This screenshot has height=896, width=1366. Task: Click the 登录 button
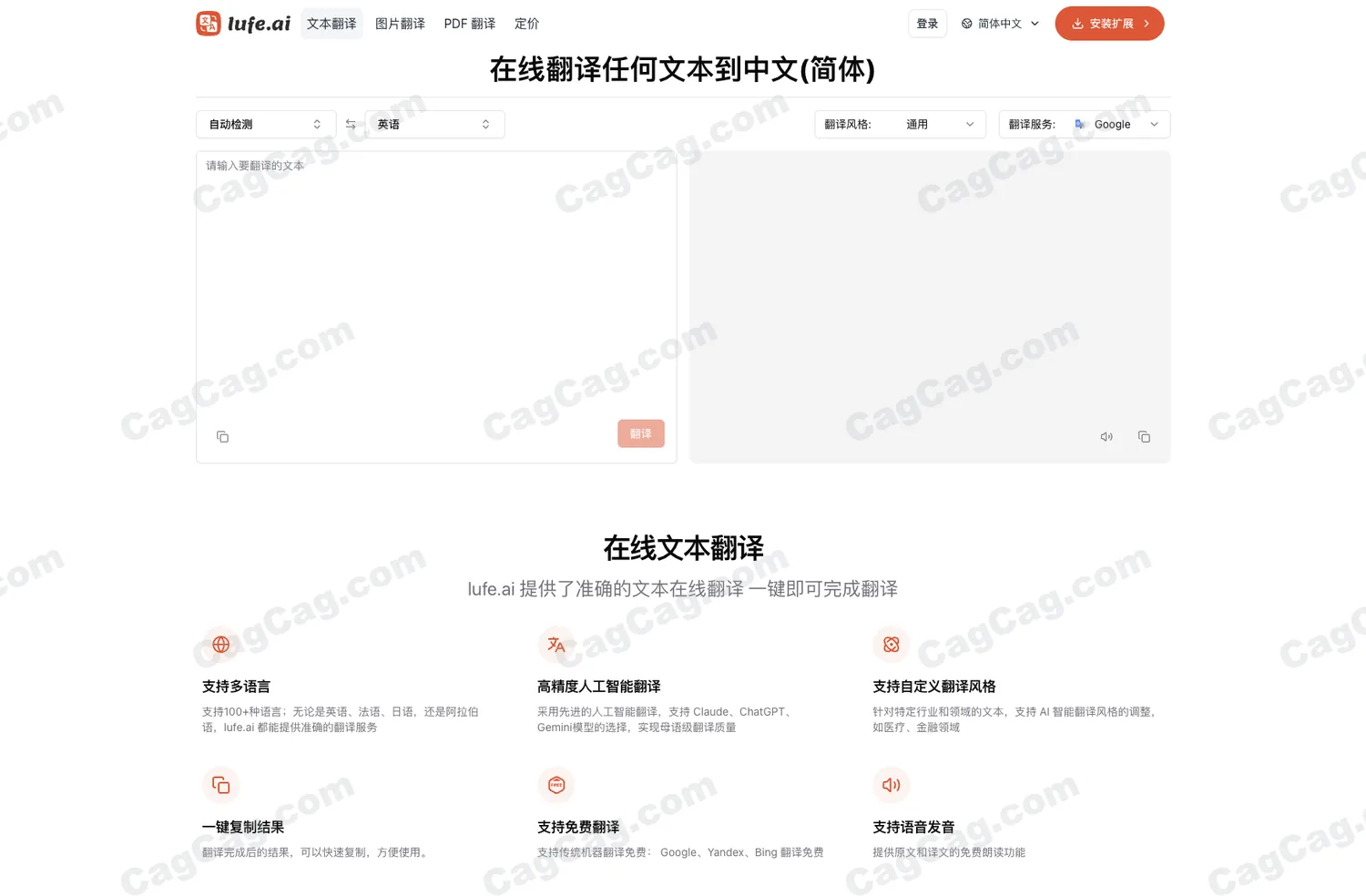(927, 24)
